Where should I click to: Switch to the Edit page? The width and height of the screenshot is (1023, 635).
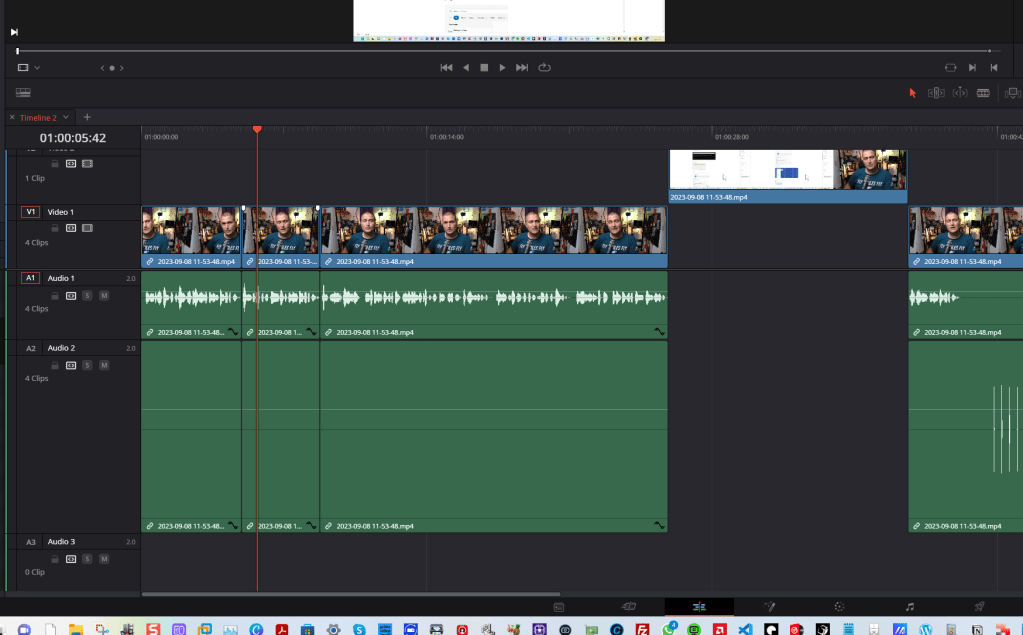pyautogui.click(x=699, y=607)
